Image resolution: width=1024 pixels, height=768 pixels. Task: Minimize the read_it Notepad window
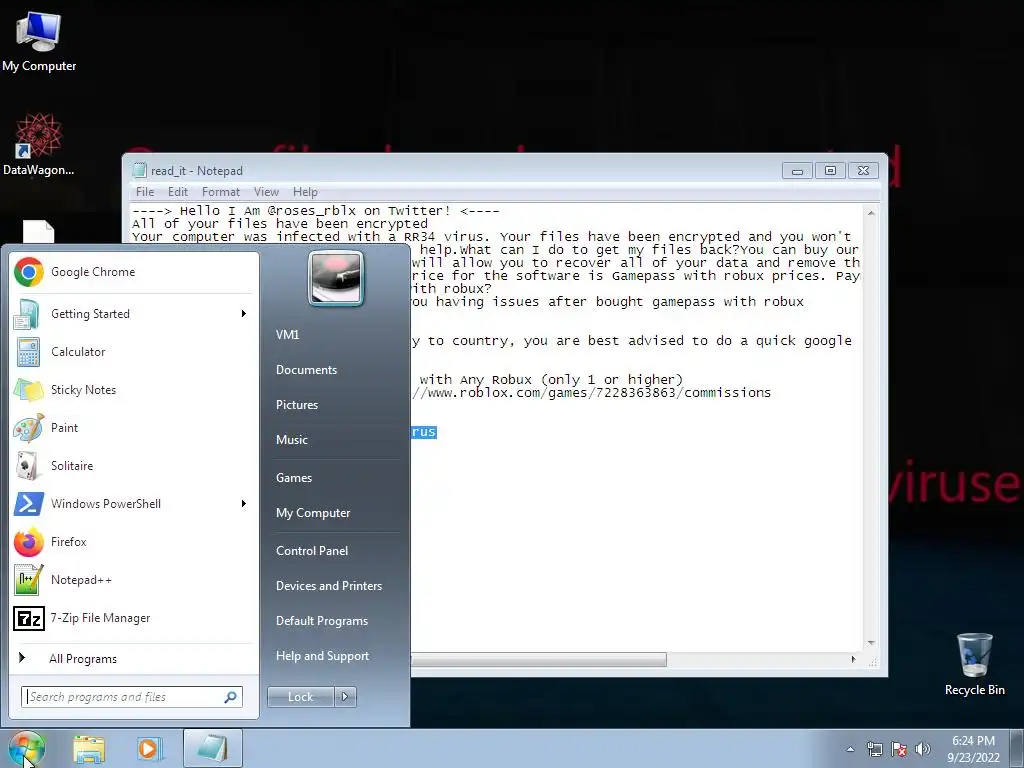pyautogui.click(x=797, y=171)
